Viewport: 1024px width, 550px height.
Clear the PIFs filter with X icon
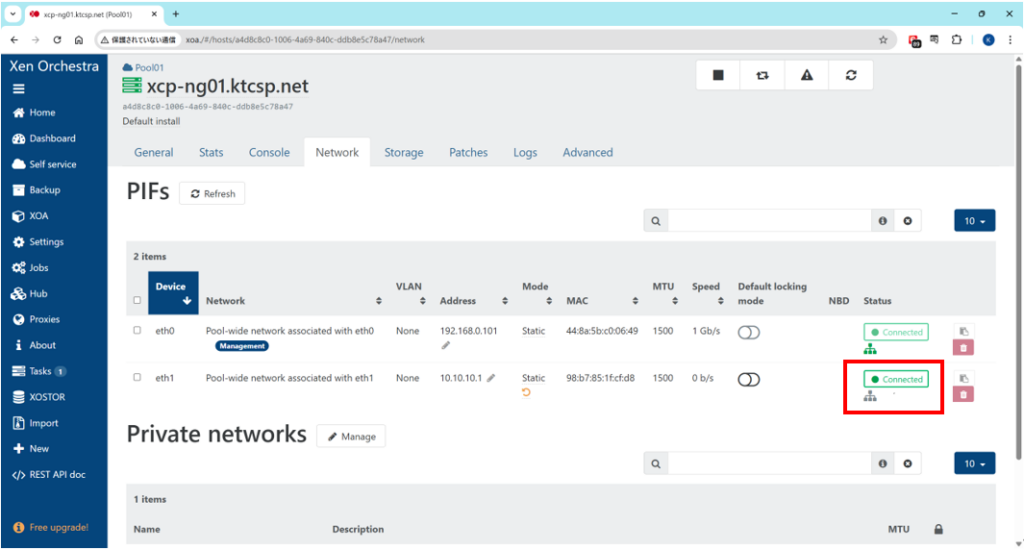click(x=907, y=221)
